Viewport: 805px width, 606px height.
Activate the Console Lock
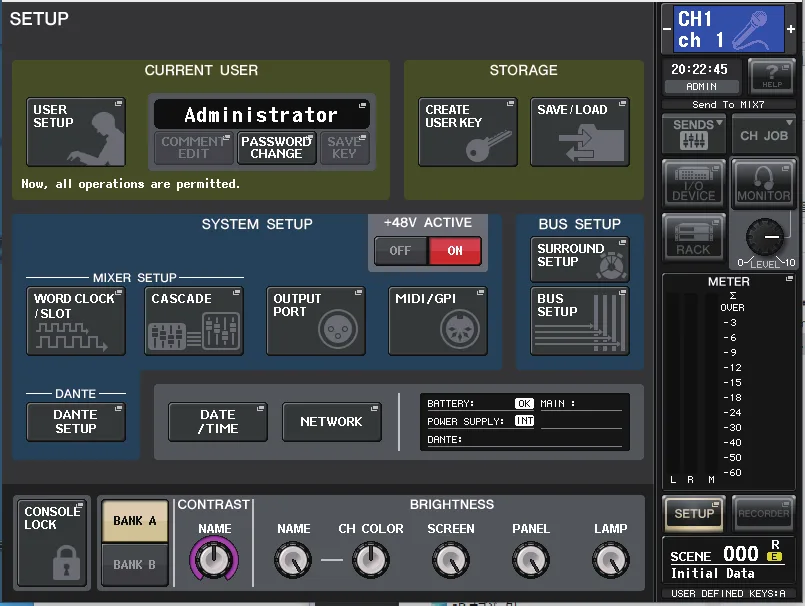click(52, 542)
